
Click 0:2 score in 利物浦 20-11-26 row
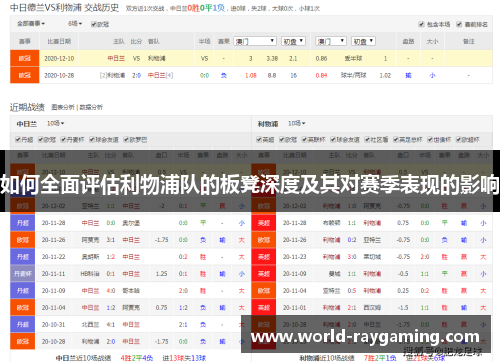coord(352,240)
